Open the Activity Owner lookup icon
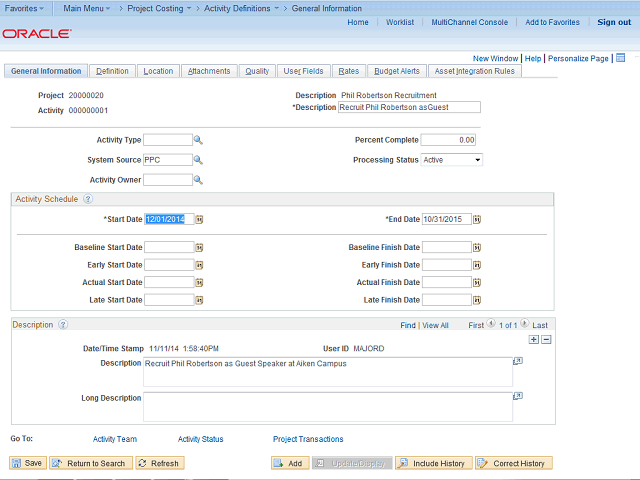The height and width of the screenshot is (480, 640). click(198, 180)
